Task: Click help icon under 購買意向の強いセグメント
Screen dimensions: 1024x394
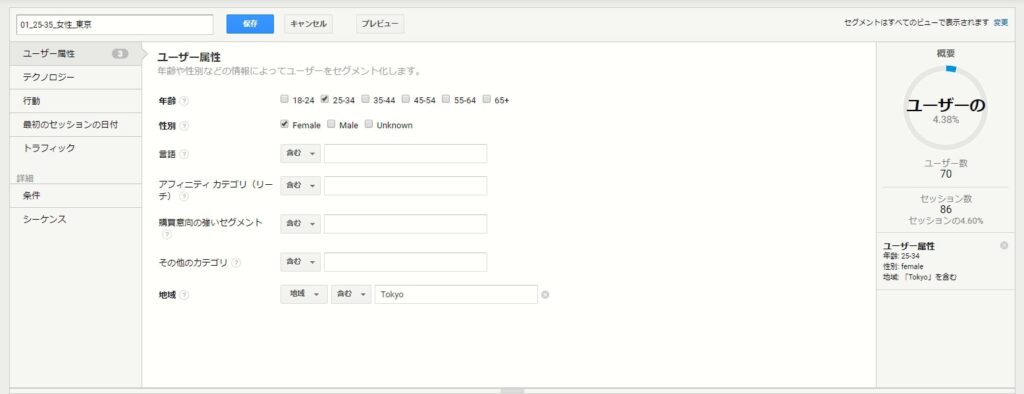Action: pyautogui.click(x=167, y=234)
